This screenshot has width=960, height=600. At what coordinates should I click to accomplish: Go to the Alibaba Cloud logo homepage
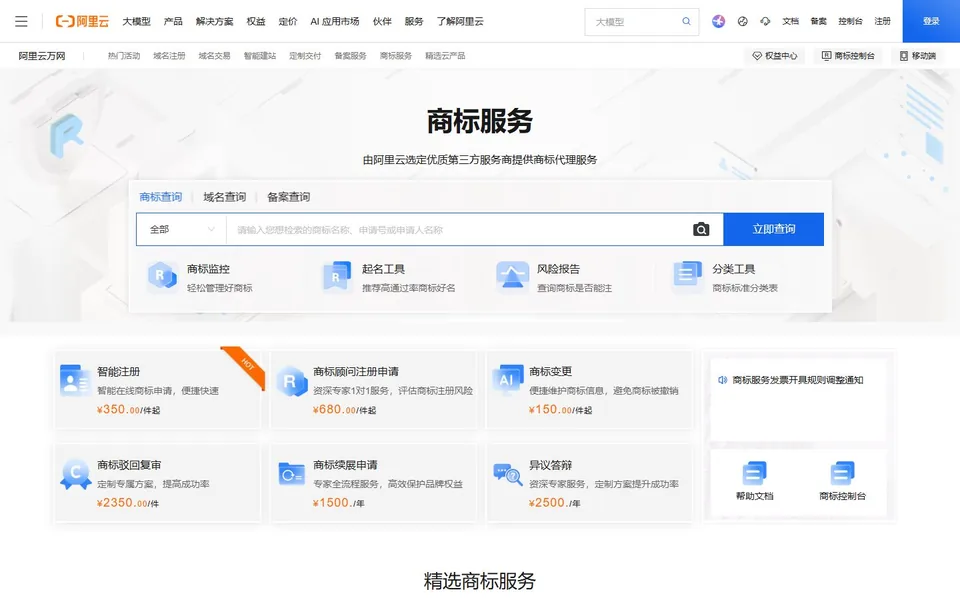coord(82,21)
